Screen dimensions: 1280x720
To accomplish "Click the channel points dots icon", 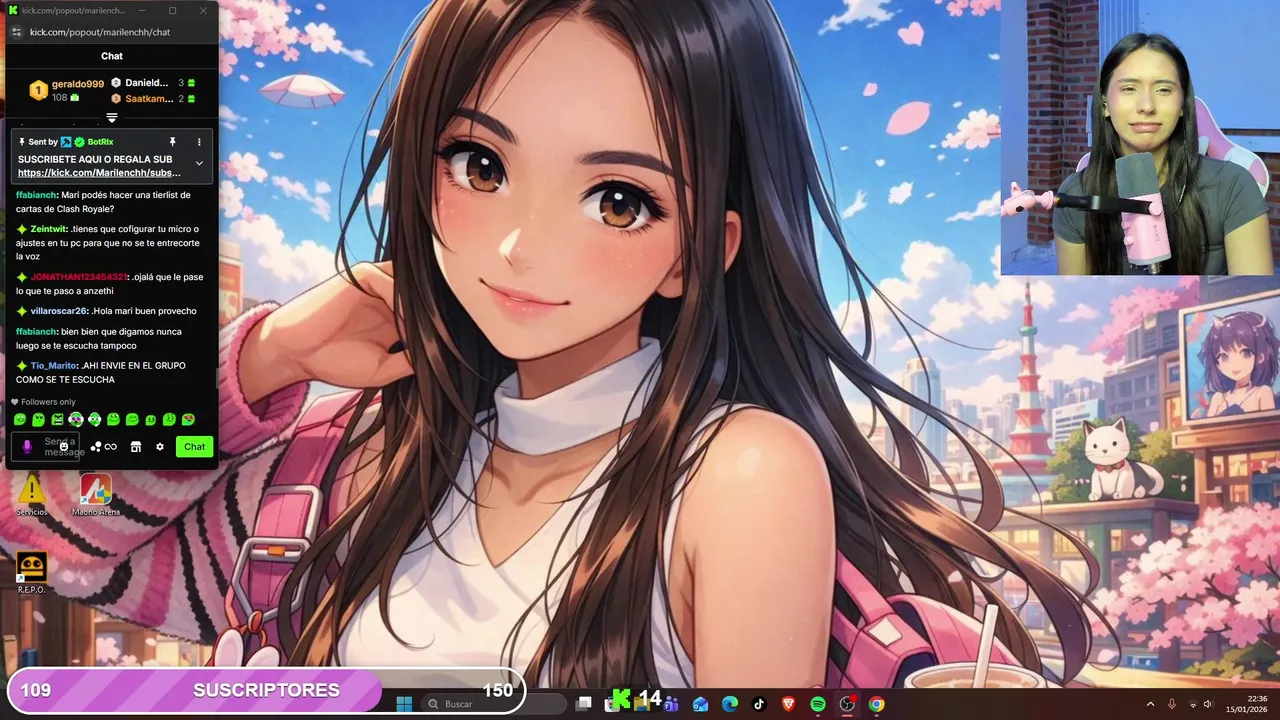I will pos(96,447).
